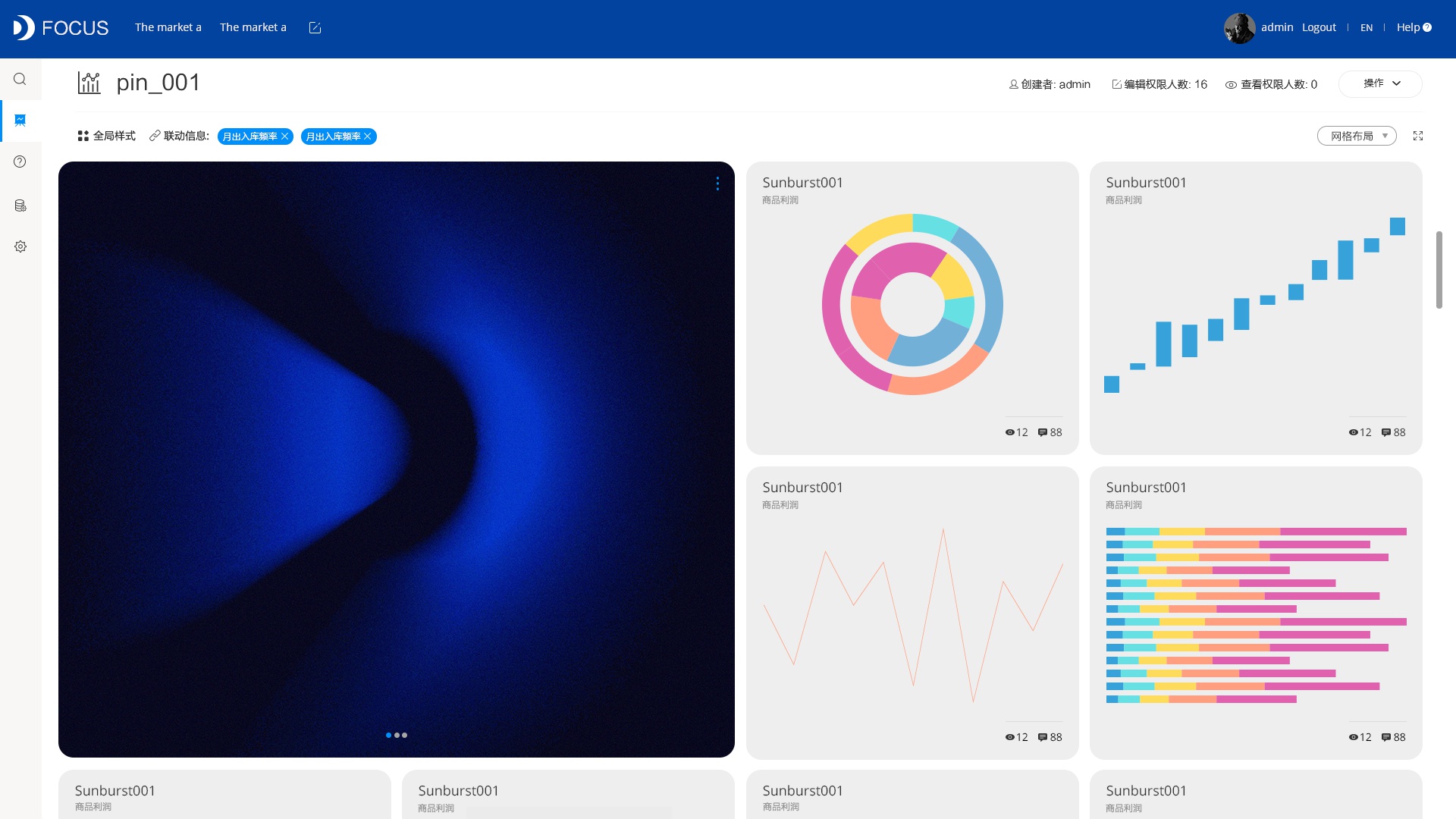Click the donut sunburst chart

912,304
